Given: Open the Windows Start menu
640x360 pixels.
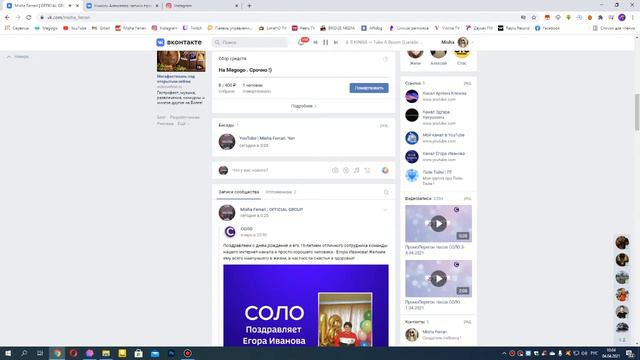Looking at the screenshot, I should coord(8,353).
